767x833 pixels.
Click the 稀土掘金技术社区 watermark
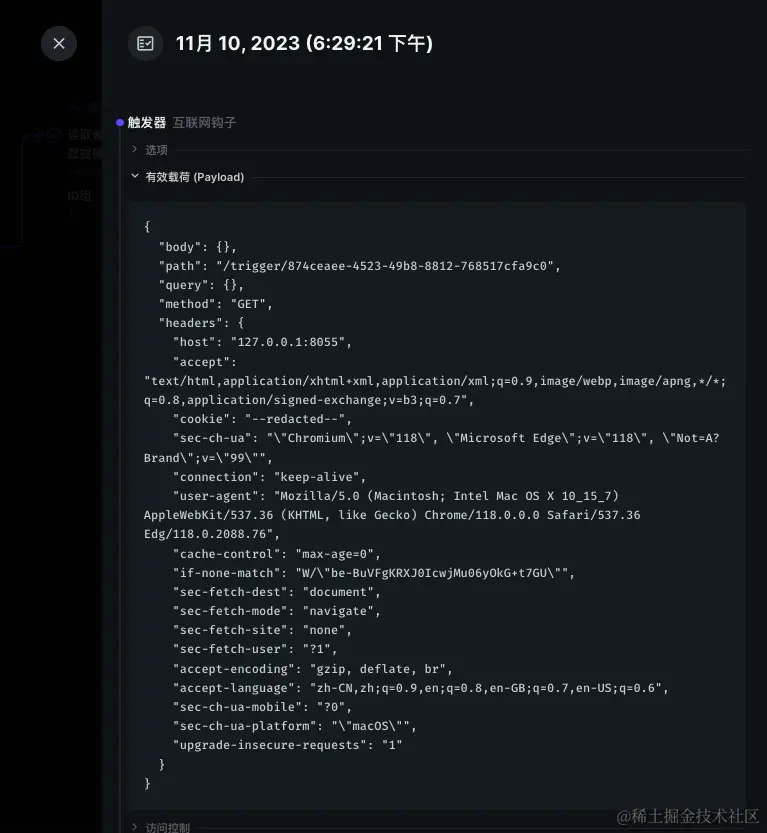click(x=688, y=816)
